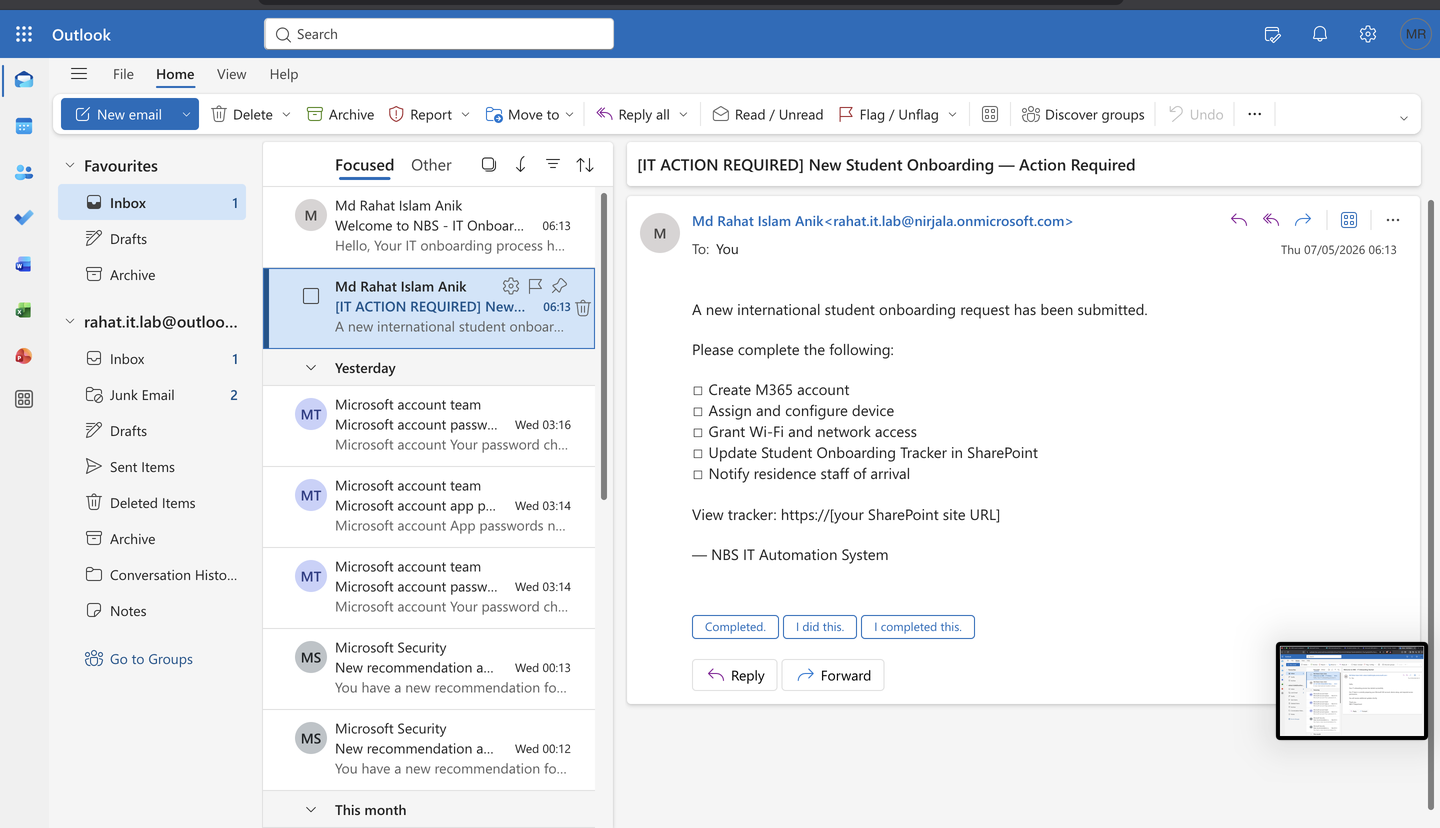Open the Flag / Unflag dropdown arrow
Image resolution: width=1440 pixels, height=828 pixels.
click(x=953, y=114)
